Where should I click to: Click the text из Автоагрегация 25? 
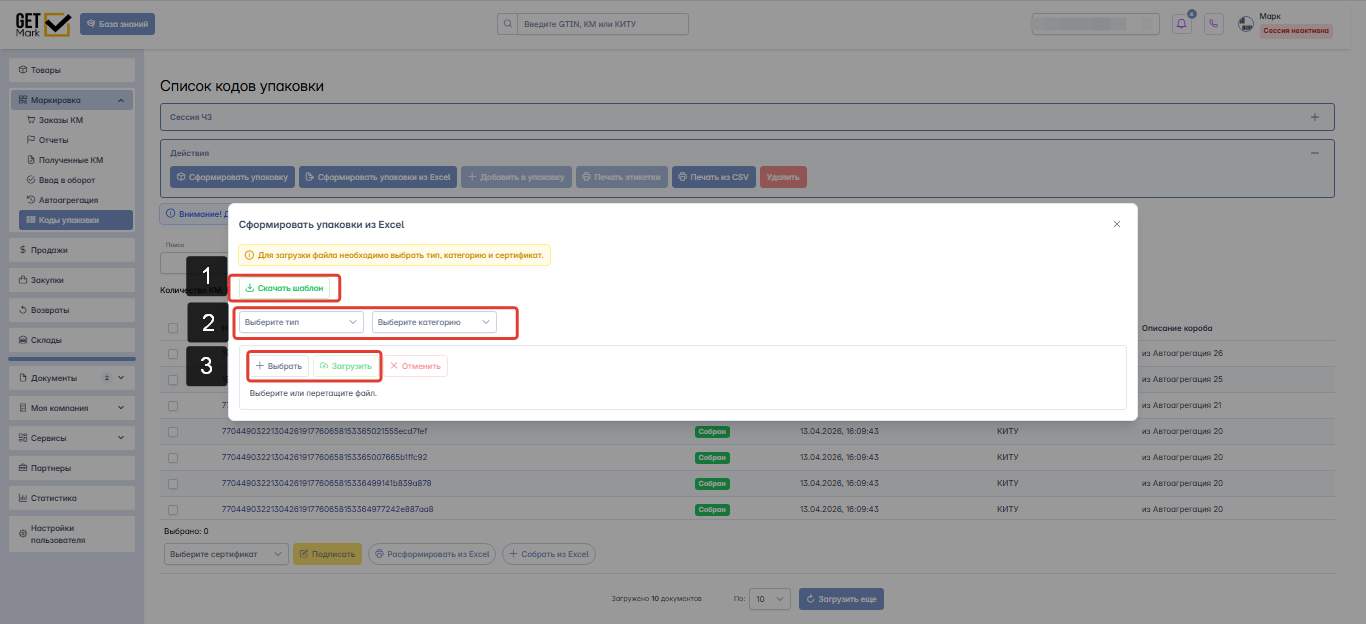click(1182, 380)
